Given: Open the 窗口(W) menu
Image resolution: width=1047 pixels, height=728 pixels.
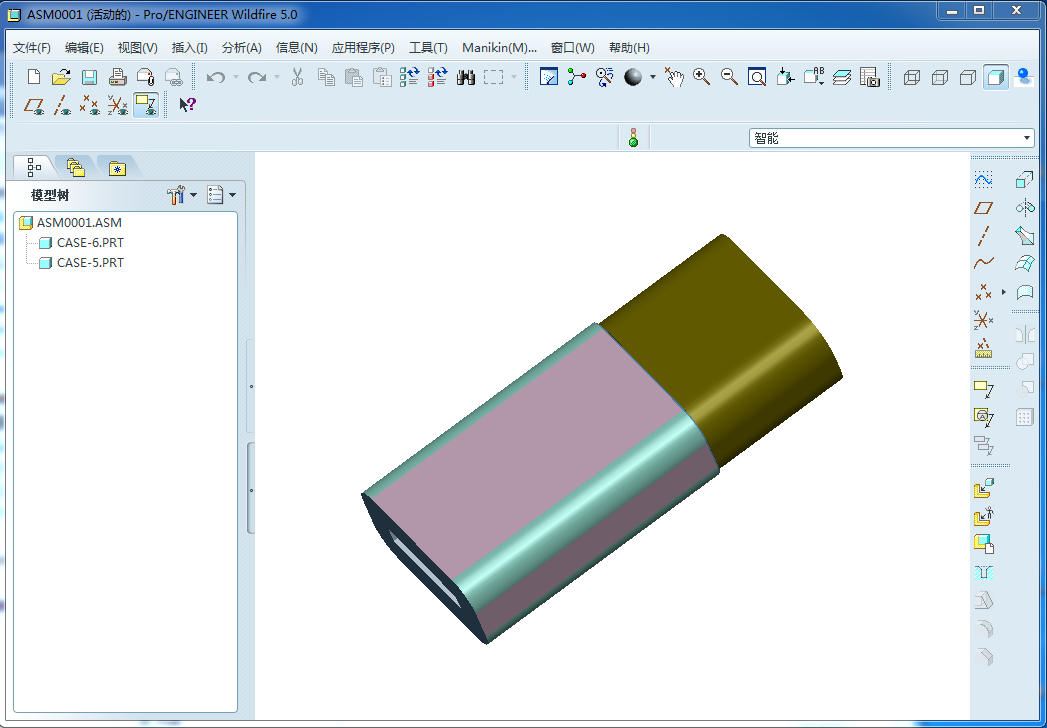Looking at the screenshot, I should [x=572, y=47].
